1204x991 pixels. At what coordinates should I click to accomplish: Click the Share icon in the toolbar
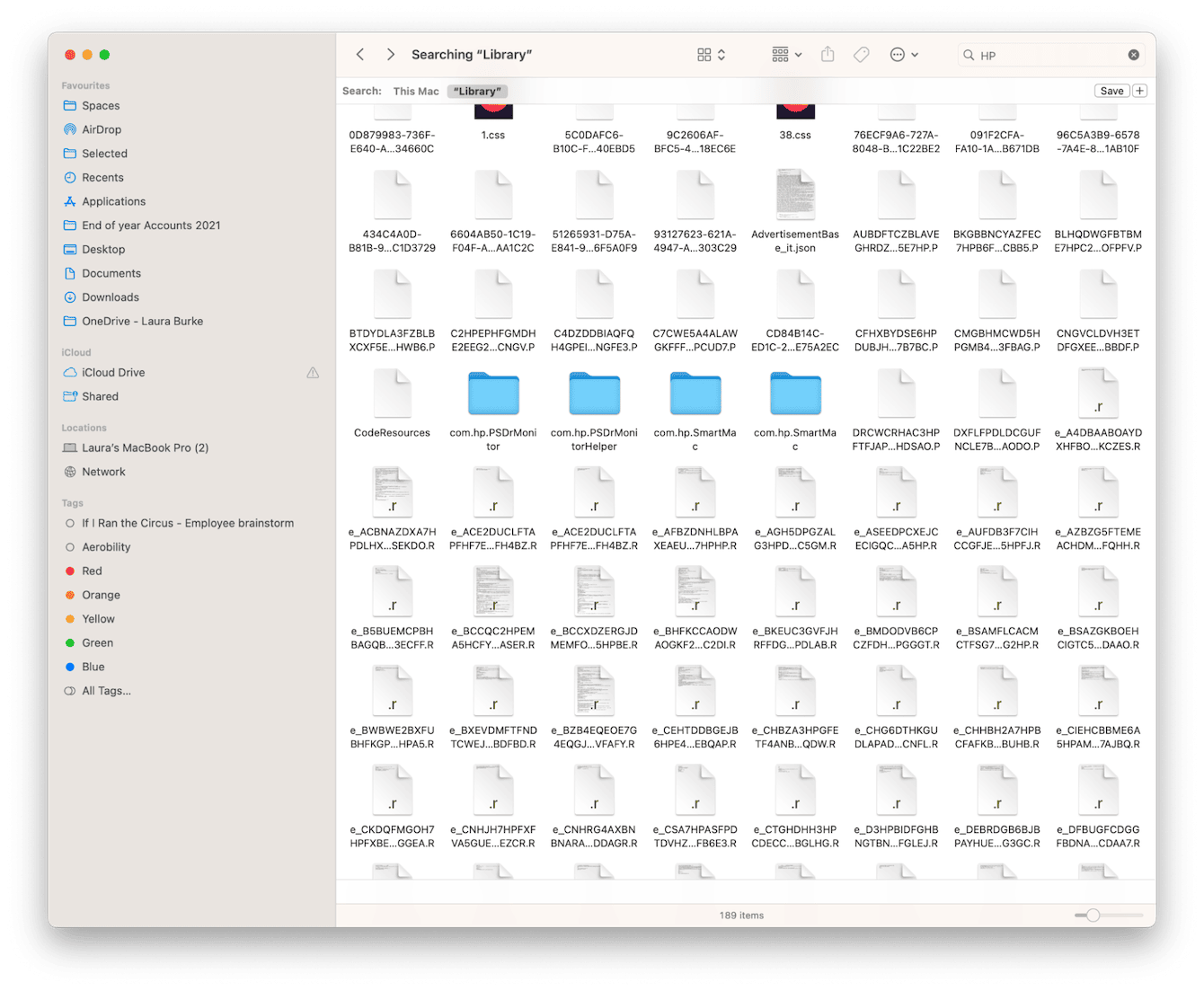(x=827, y=54)
